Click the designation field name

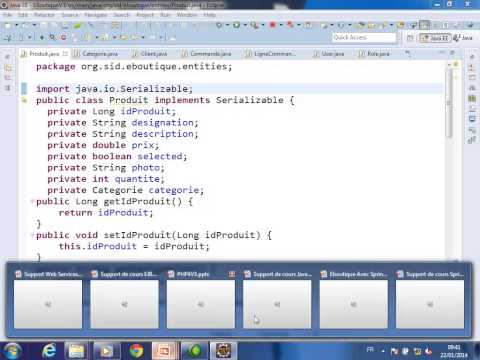pos(162,123)
